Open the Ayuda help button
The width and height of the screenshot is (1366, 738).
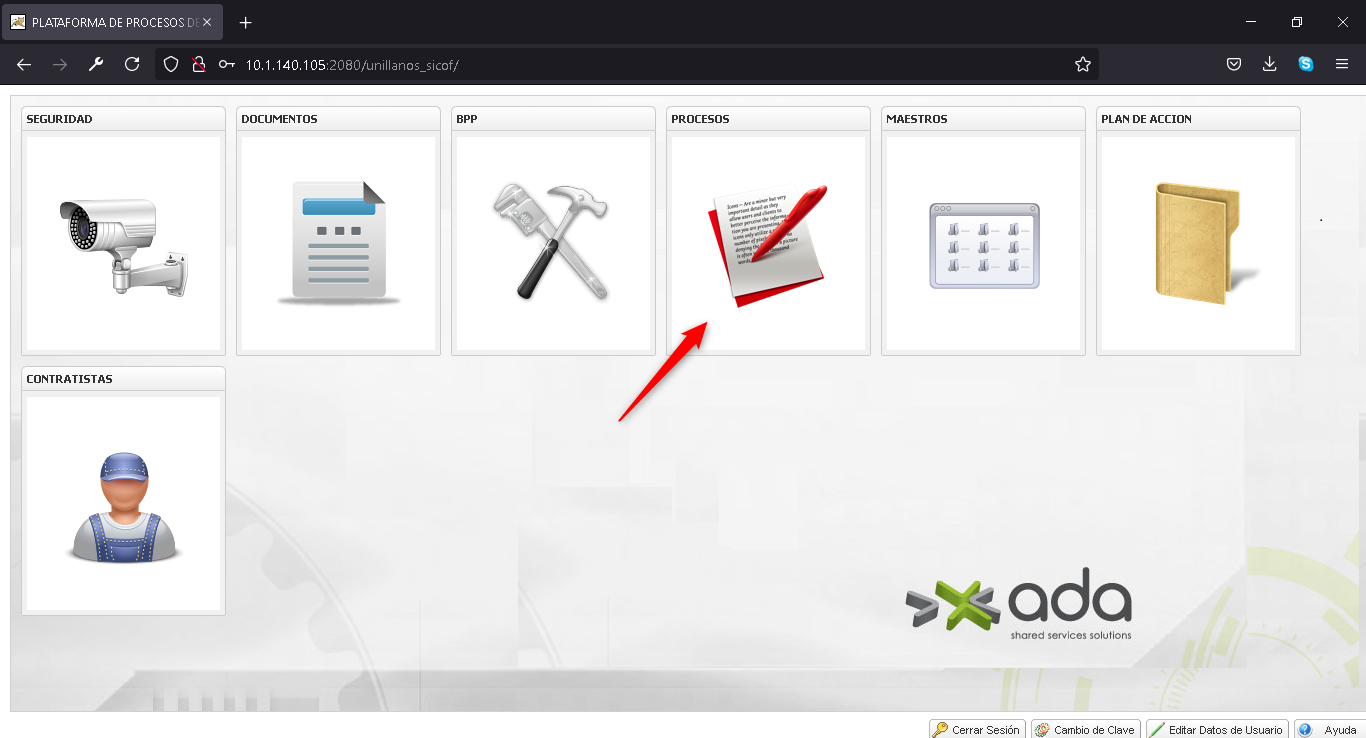click(1329, 730)
